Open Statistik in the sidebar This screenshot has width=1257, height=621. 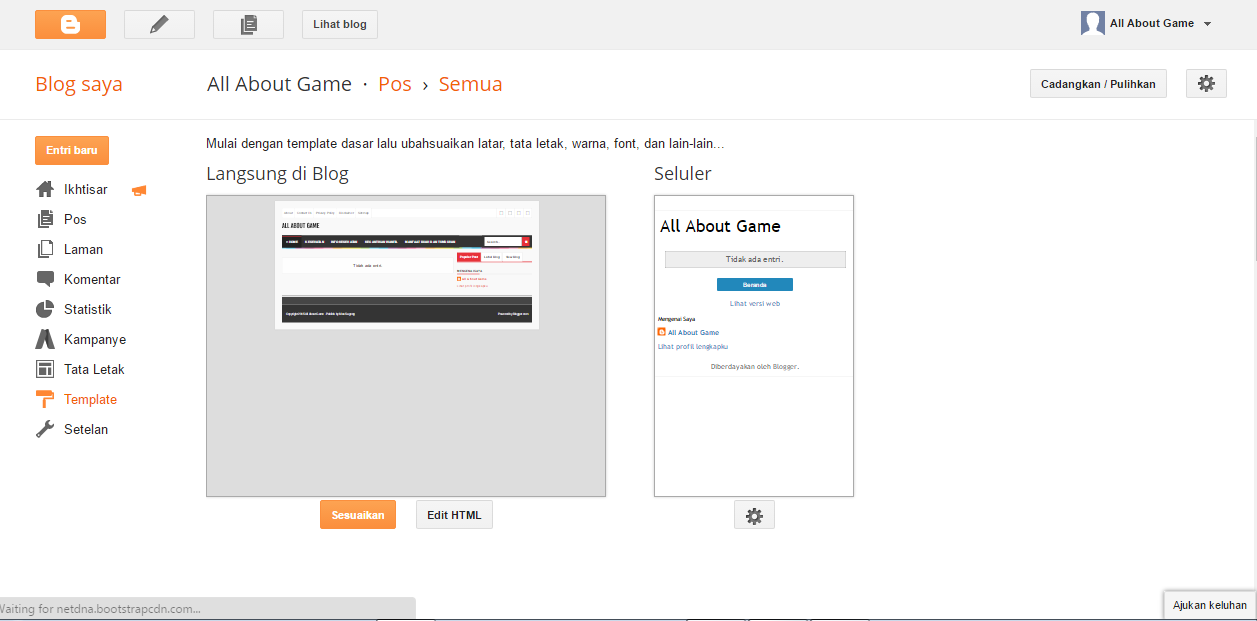[x=88, y=309]
